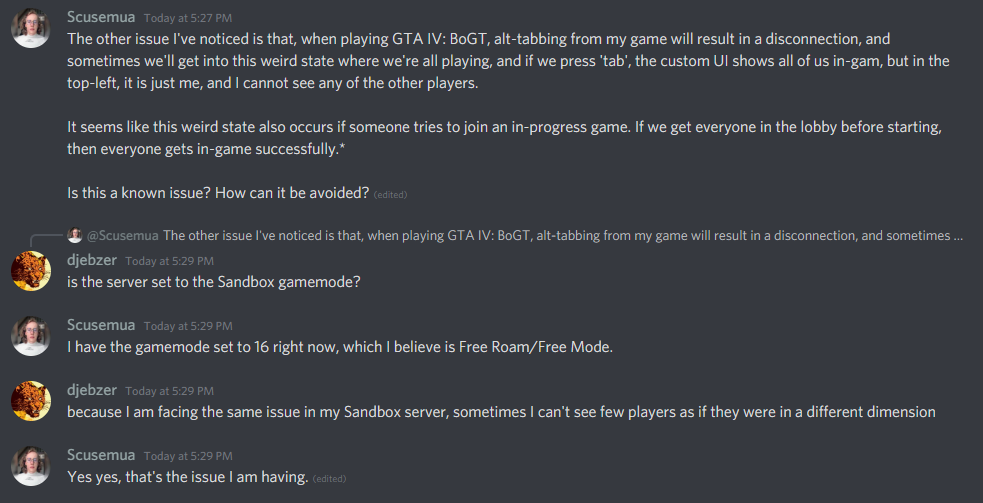Open Scusemua's avatar beside the "Yes yes" message
This screenshot has width=983, height=503.
pyautogui.click(x=31, y=466)
